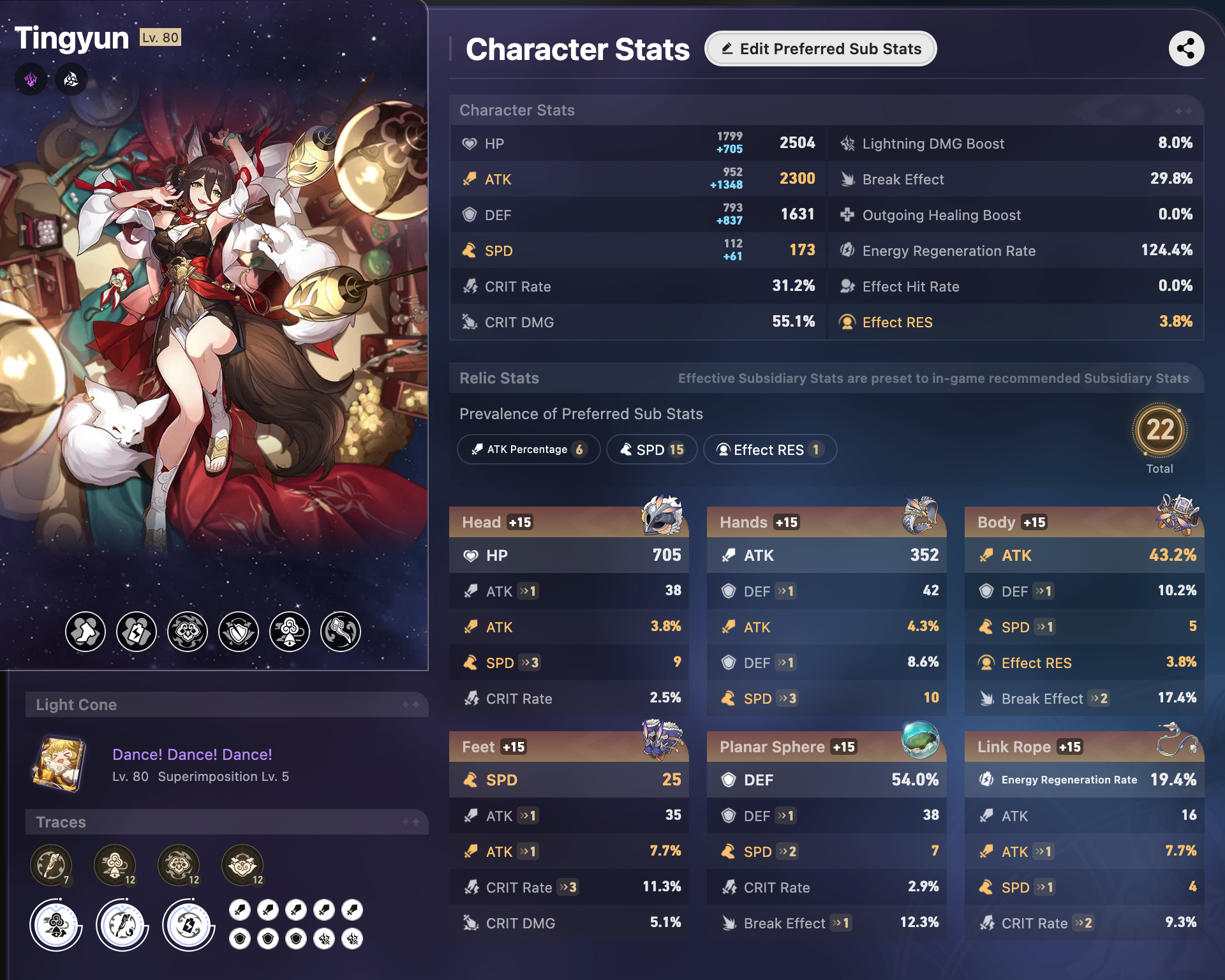
Task: Expand the Character Stats panel header
Action: (826, 110)
